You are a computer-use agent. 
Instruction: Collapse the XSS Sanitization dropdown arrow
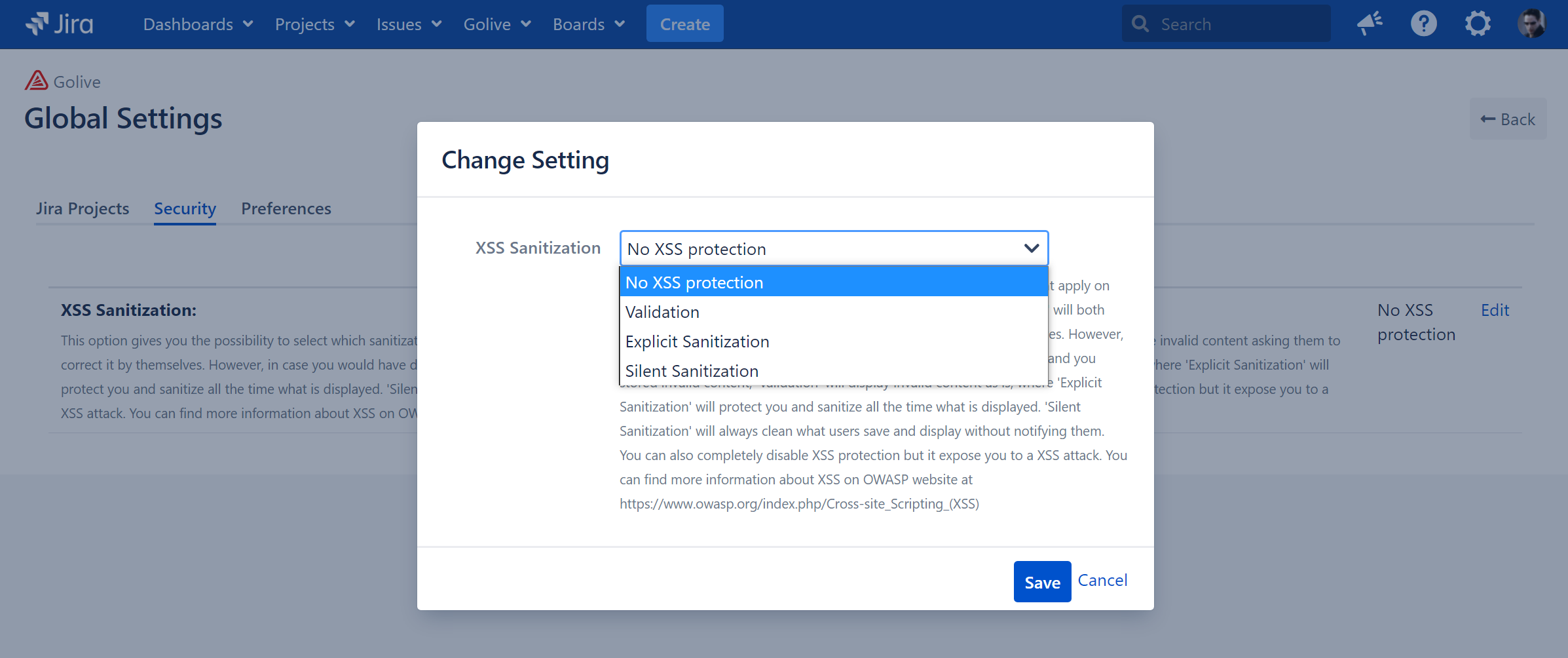pyautogui.click(x=1031, y=248)
